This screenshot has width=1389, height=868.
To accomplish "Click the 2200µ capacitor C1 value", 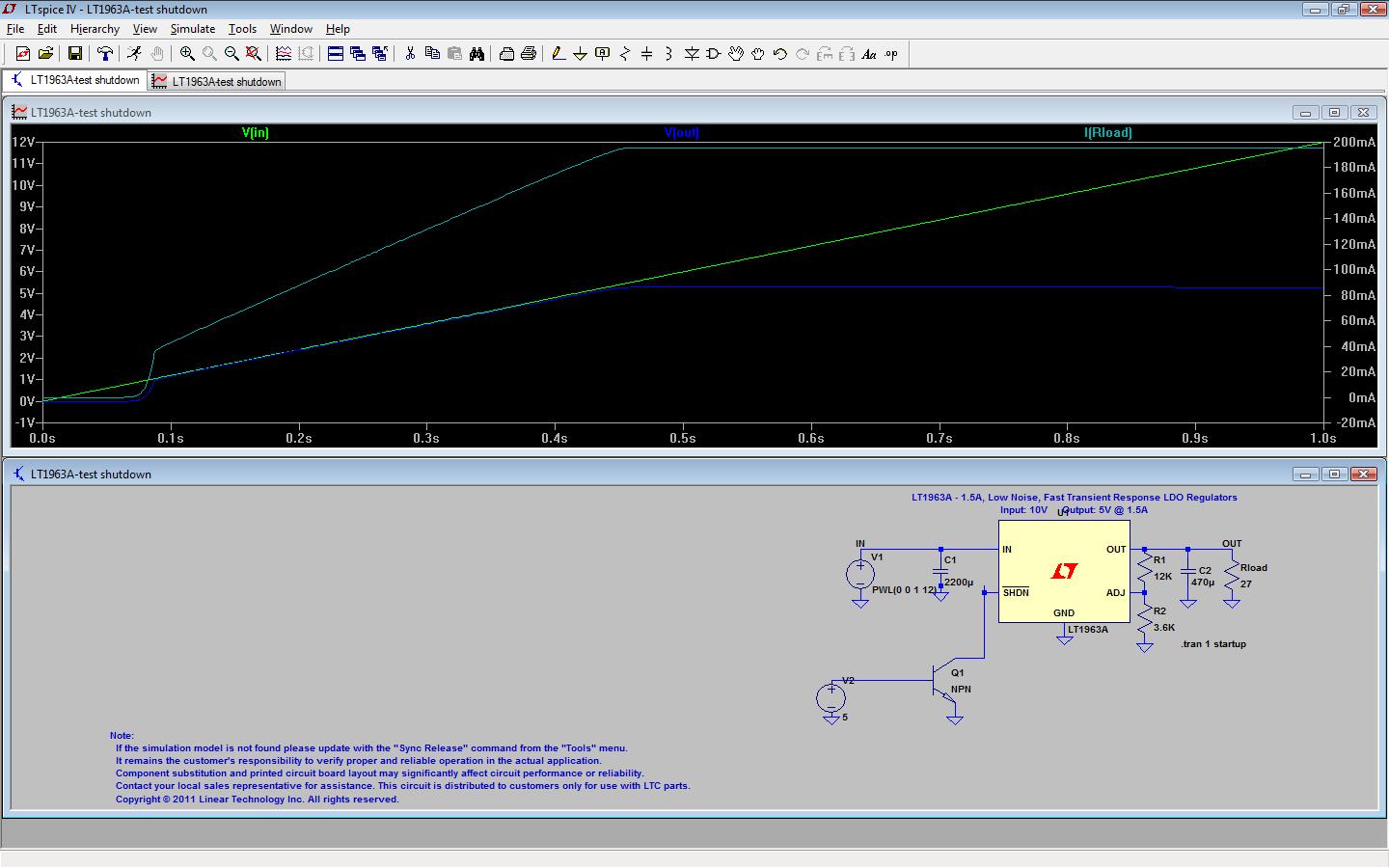I will (959, 583).
